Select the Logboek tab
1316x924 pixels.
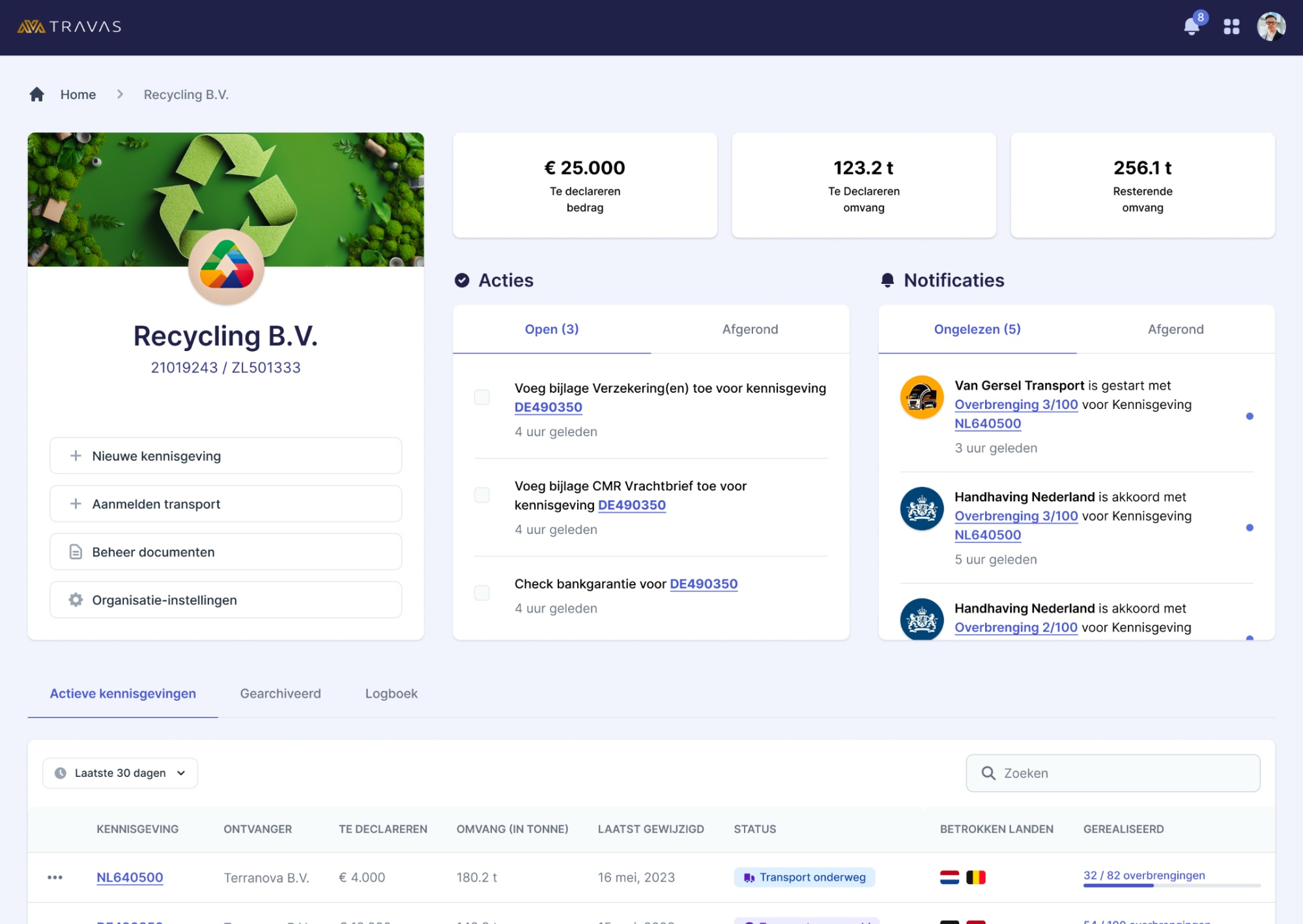click(x=395, y=700)
